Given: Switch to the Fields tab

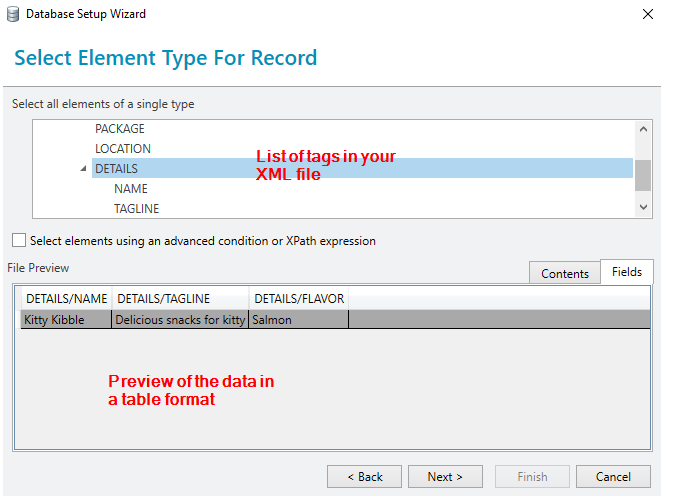Looking at the screenshot, I should pos(627,272).
